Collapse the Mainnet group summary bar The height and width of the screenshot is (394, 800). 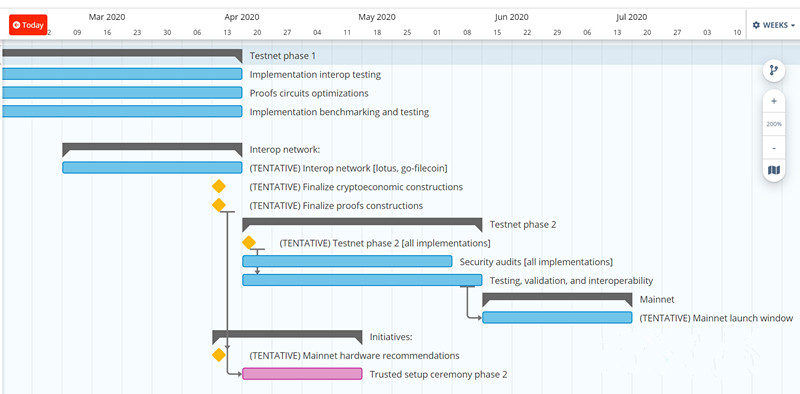coord(557,299)
